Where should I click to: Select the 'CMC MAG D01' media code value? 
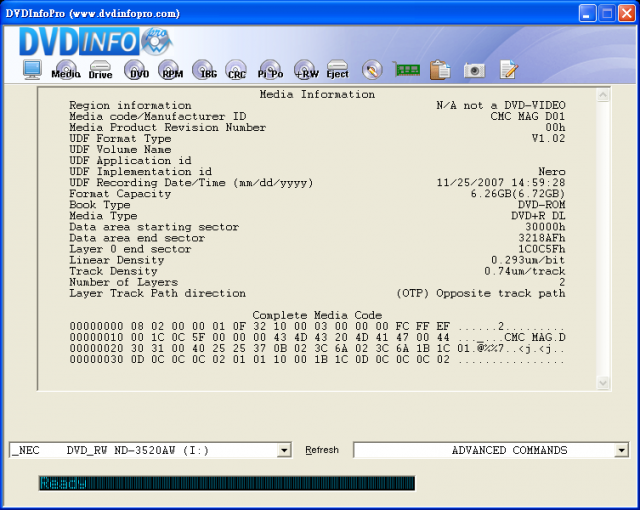coord(528,117)
